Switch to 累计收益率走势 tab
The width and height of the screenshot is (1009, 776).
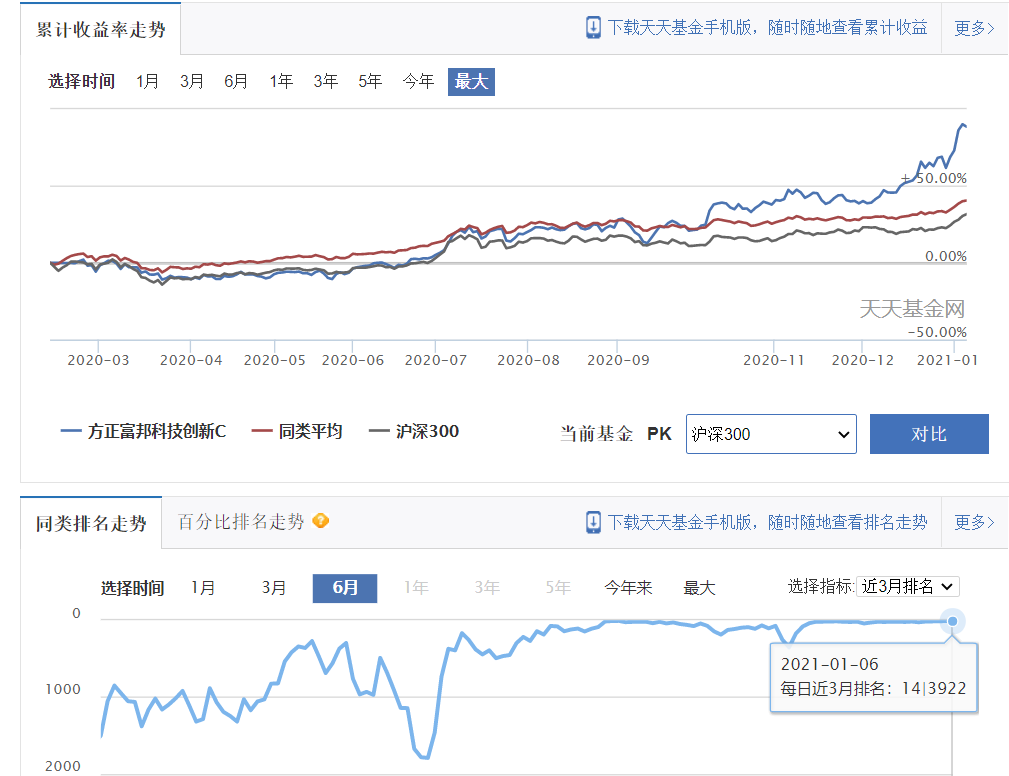[x=101, y=30]
